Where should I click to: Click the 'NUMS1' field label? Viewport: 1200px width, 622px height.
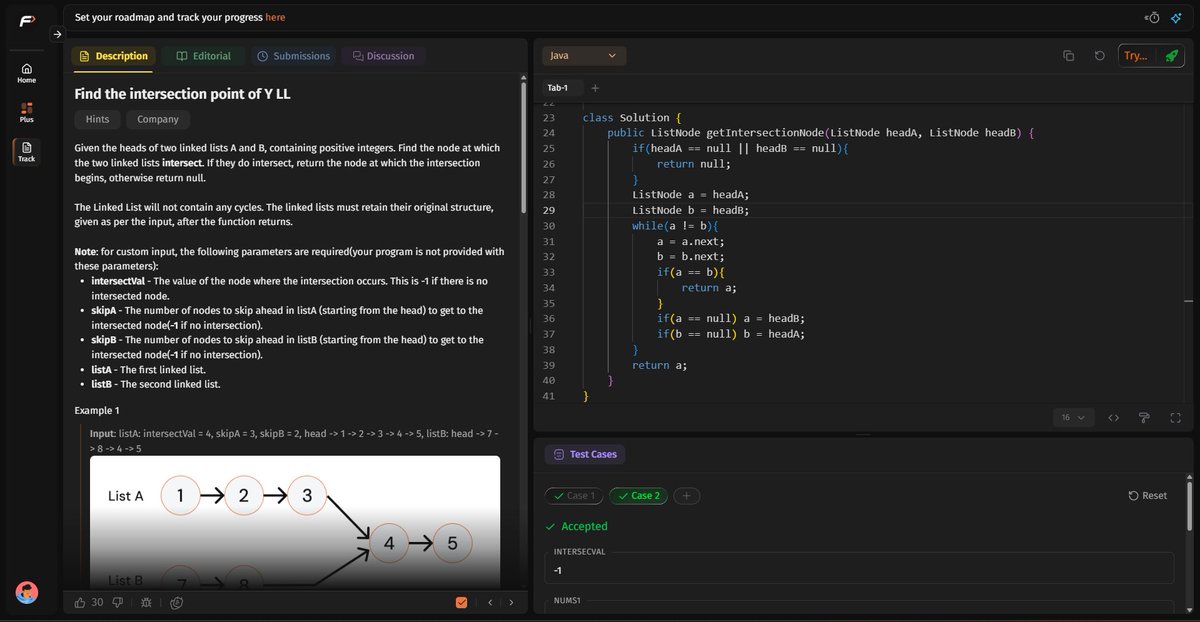click(x=569, y=601)
